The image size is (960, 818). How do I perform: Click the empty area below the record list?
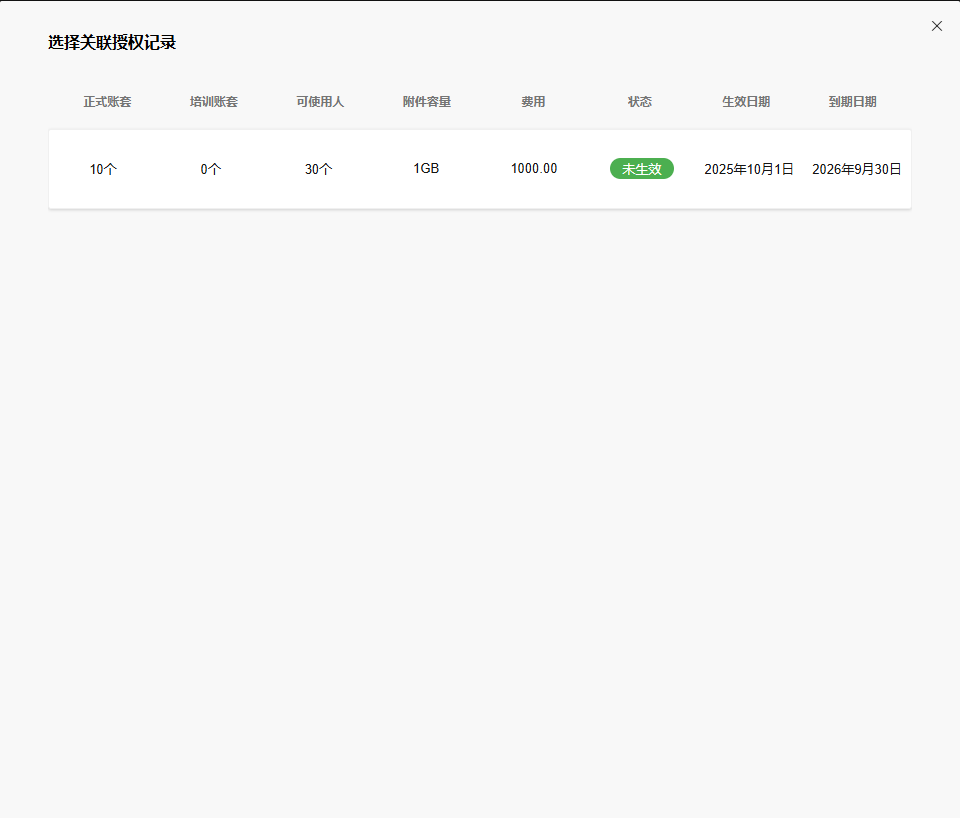click(x=480, y=500)
